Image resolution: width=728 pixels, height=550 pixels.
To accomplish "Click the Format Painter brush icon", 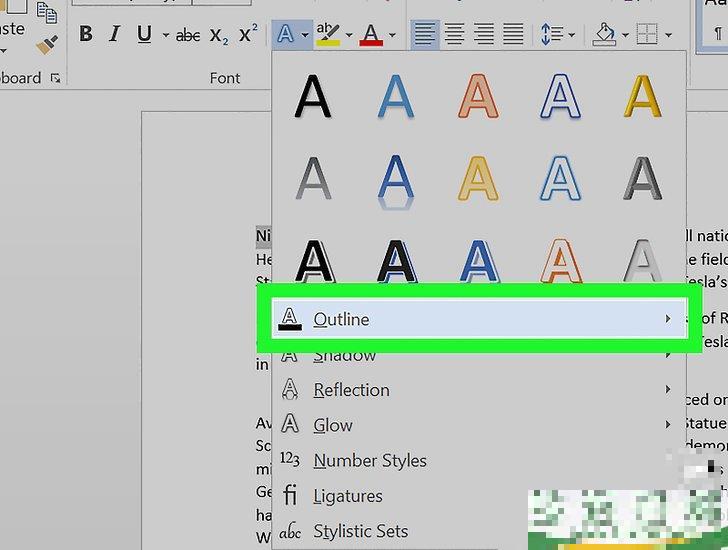I will pyautogui.click(x=47, y=44).
